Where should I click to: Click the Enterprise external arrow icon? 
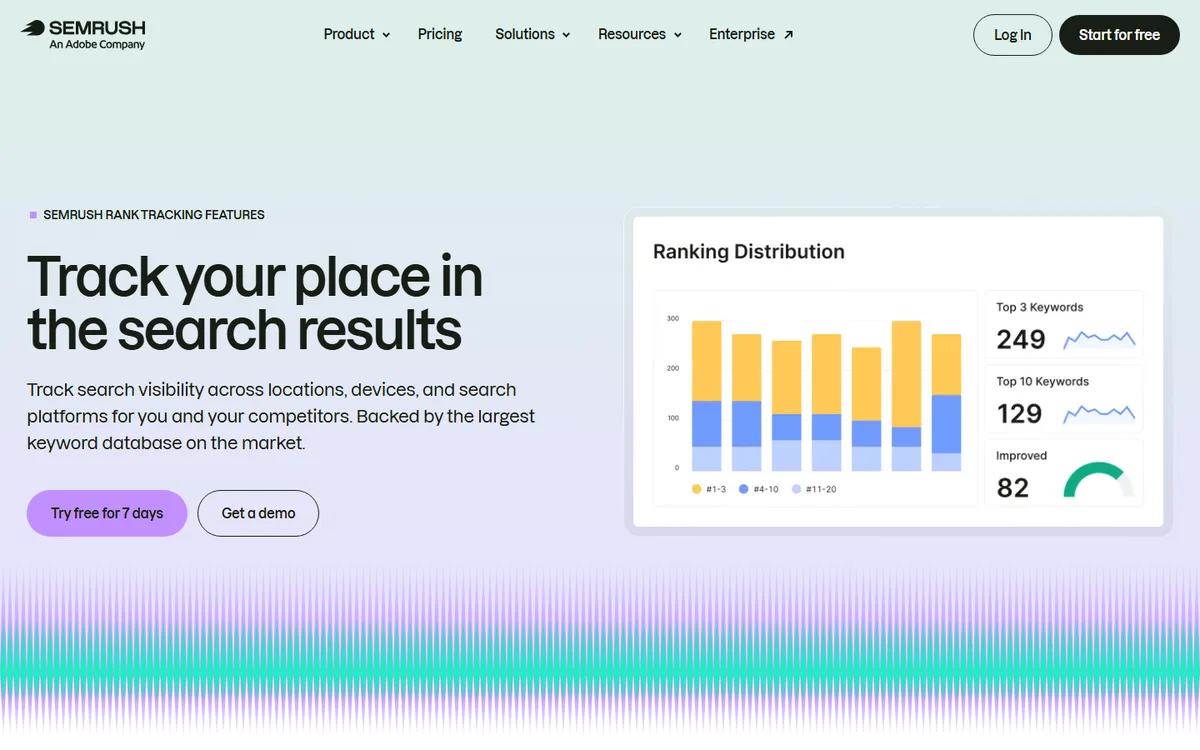pos(788,35)
